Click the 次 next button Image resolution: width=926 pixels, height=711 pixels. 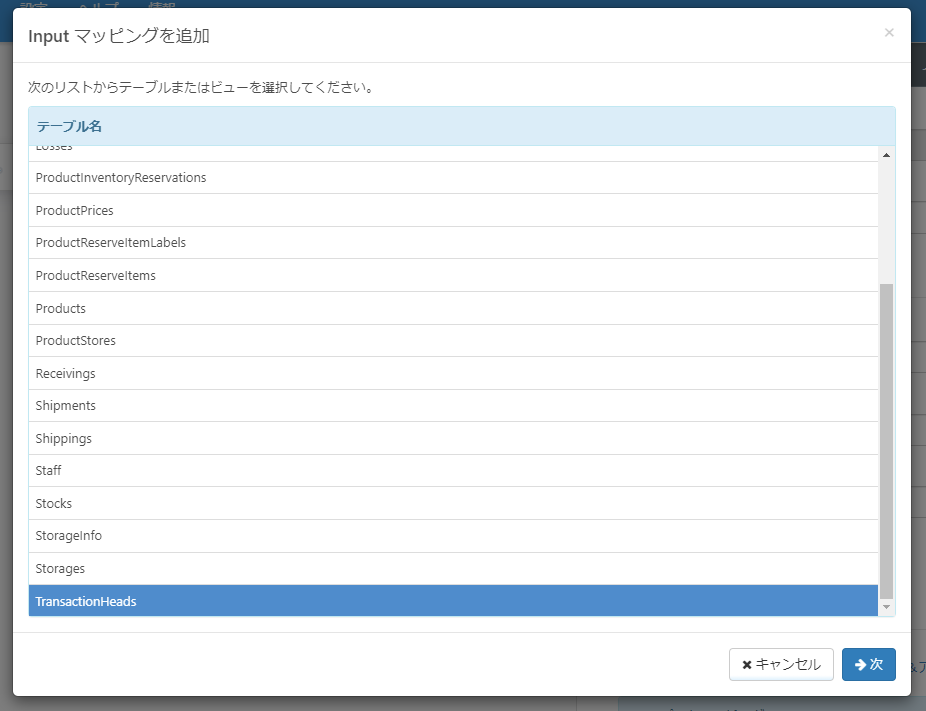click(868, 664)
